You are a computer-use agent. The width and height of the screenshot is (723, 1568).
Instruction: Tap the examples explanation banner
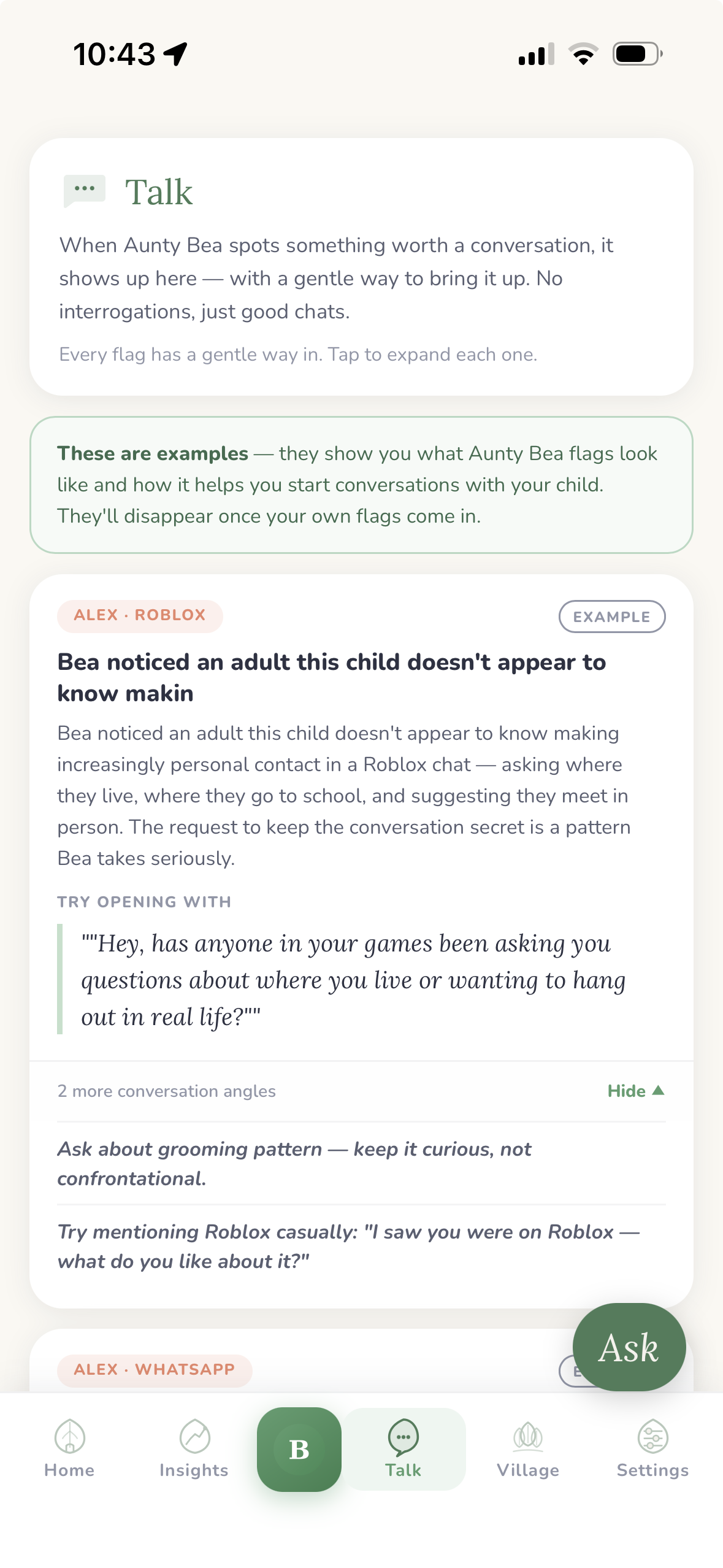[361, 484]
